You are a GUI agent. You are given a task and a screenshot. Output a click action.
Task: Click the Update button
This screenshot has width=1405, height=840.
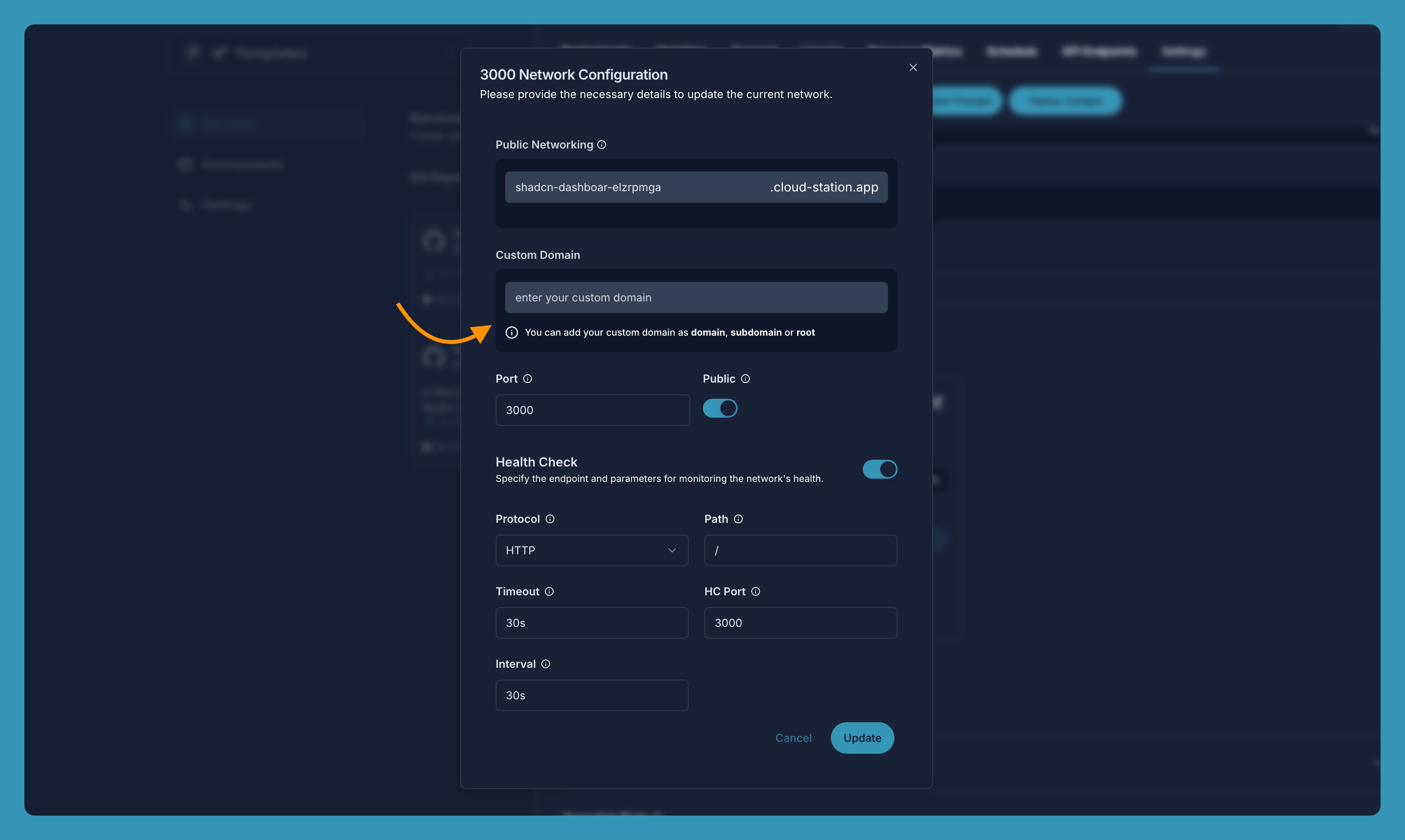click(862, 738)
